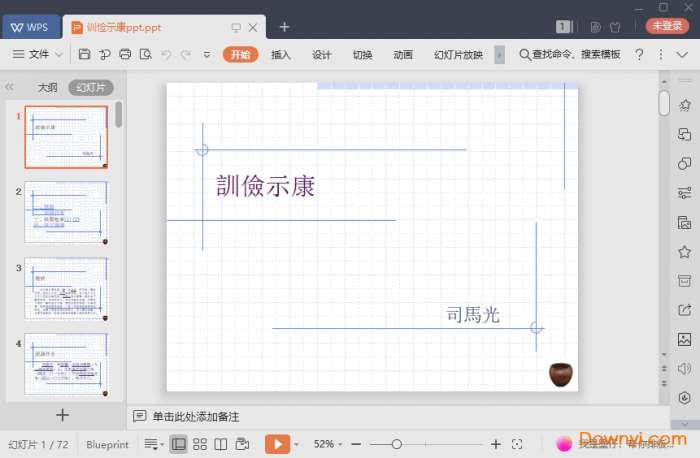Click the skin (shirt) icon in title bar

pyautogui.click(x=615, y=27)
